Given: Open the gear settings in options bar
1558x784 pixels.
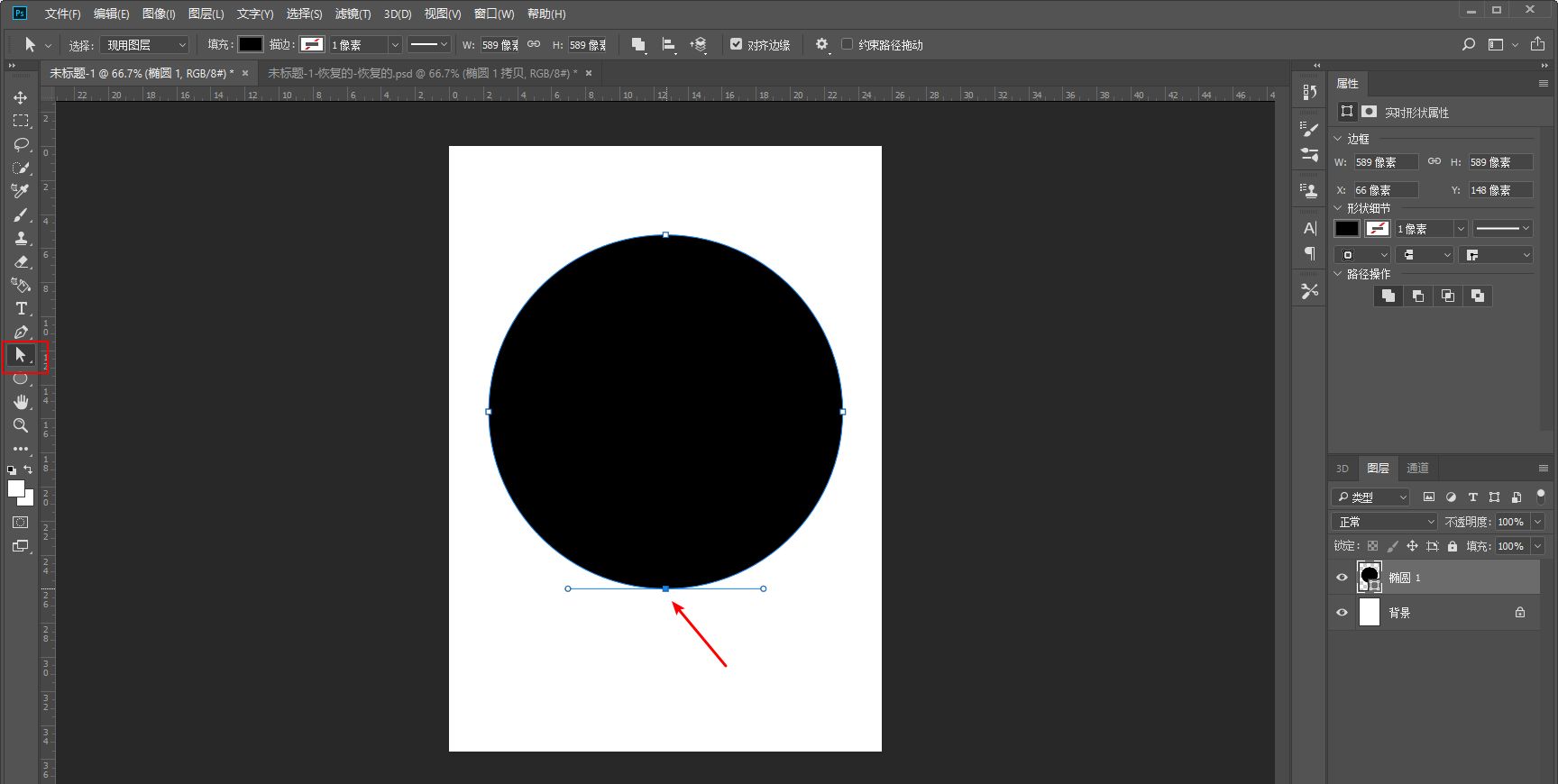Looking at the screenshot, I should point(821,44).
